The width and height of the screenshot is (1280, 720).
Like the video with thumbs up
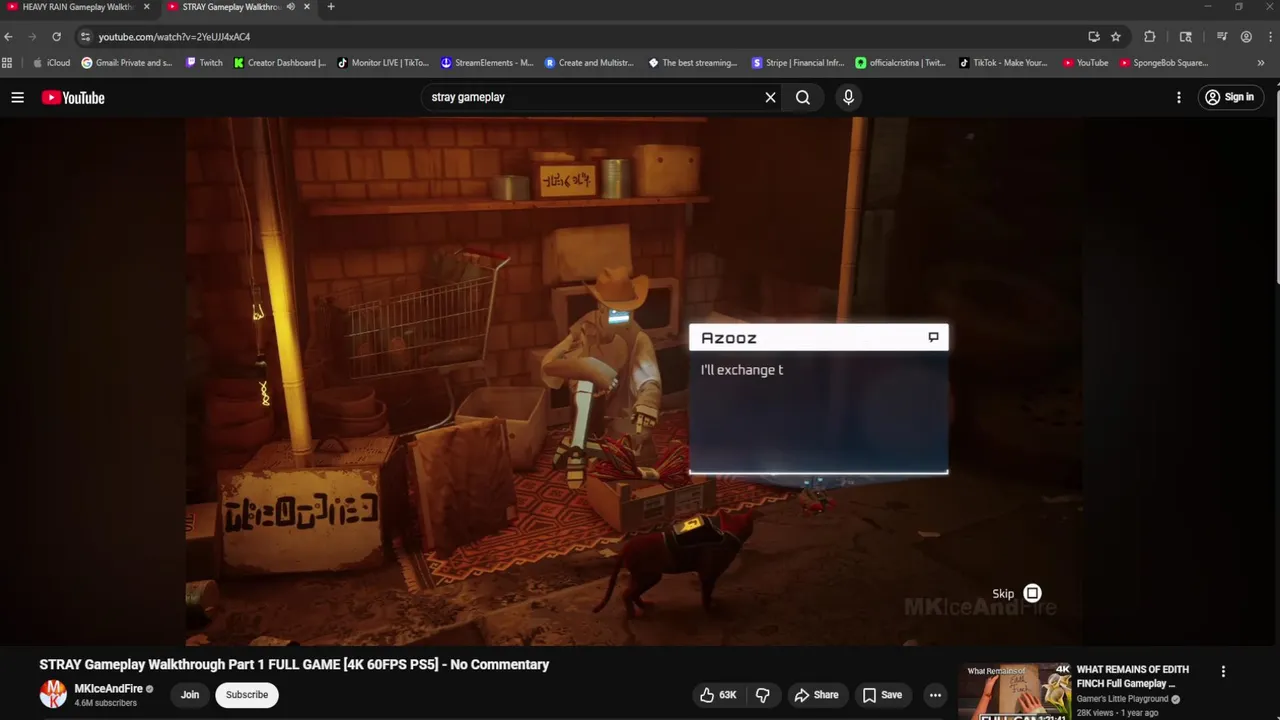pos(718,695)
